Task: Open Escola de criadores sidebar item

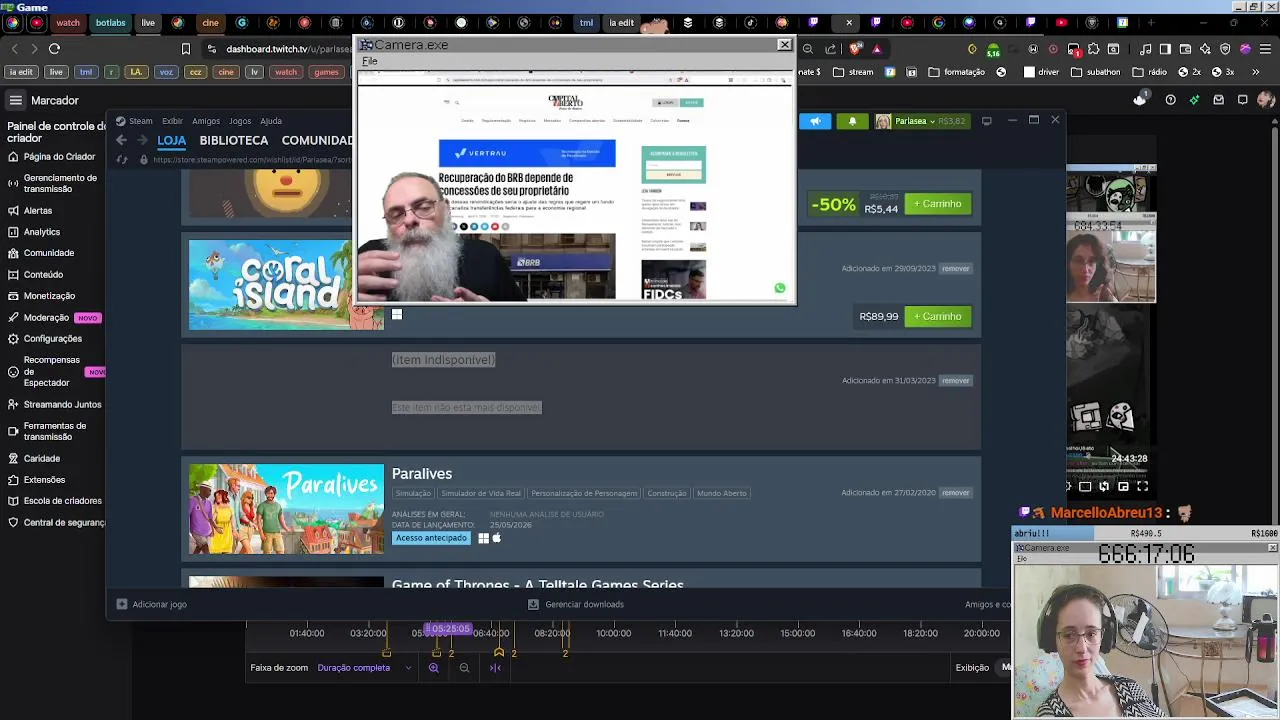Action: pyautogui.click(x=54, y=501)
